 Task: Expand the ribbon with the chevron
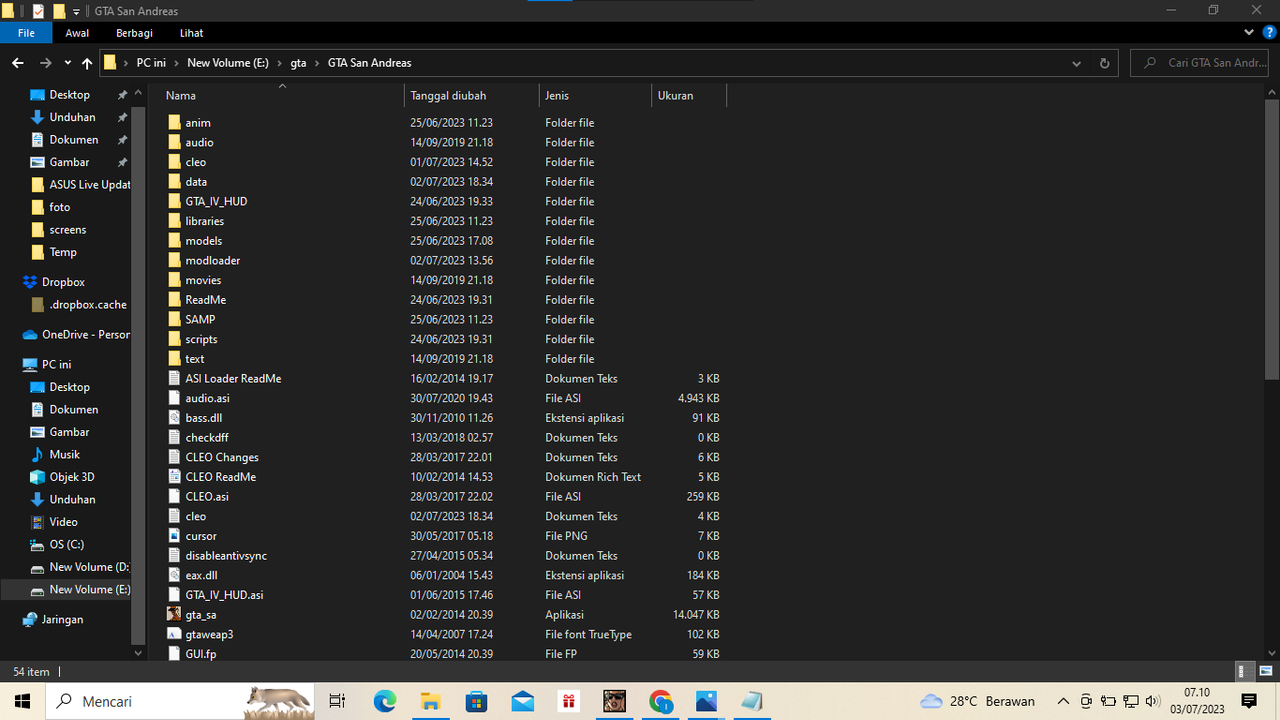[x=1249, y=33]
